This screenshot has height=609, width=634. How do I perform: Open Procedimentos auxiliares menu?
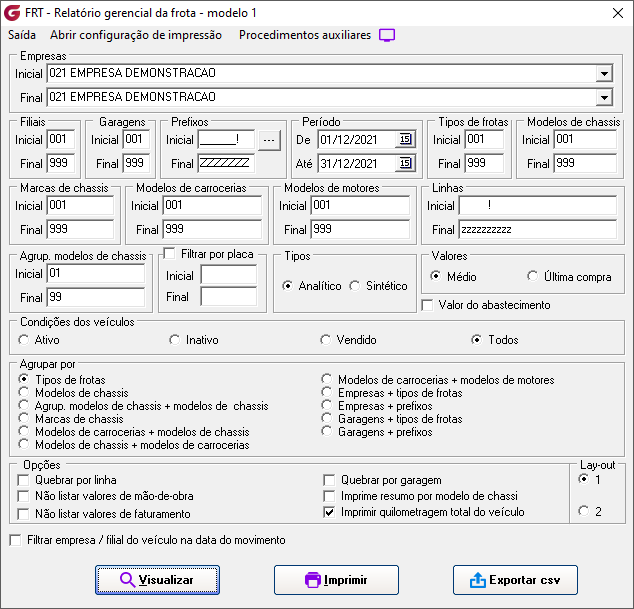305,35
